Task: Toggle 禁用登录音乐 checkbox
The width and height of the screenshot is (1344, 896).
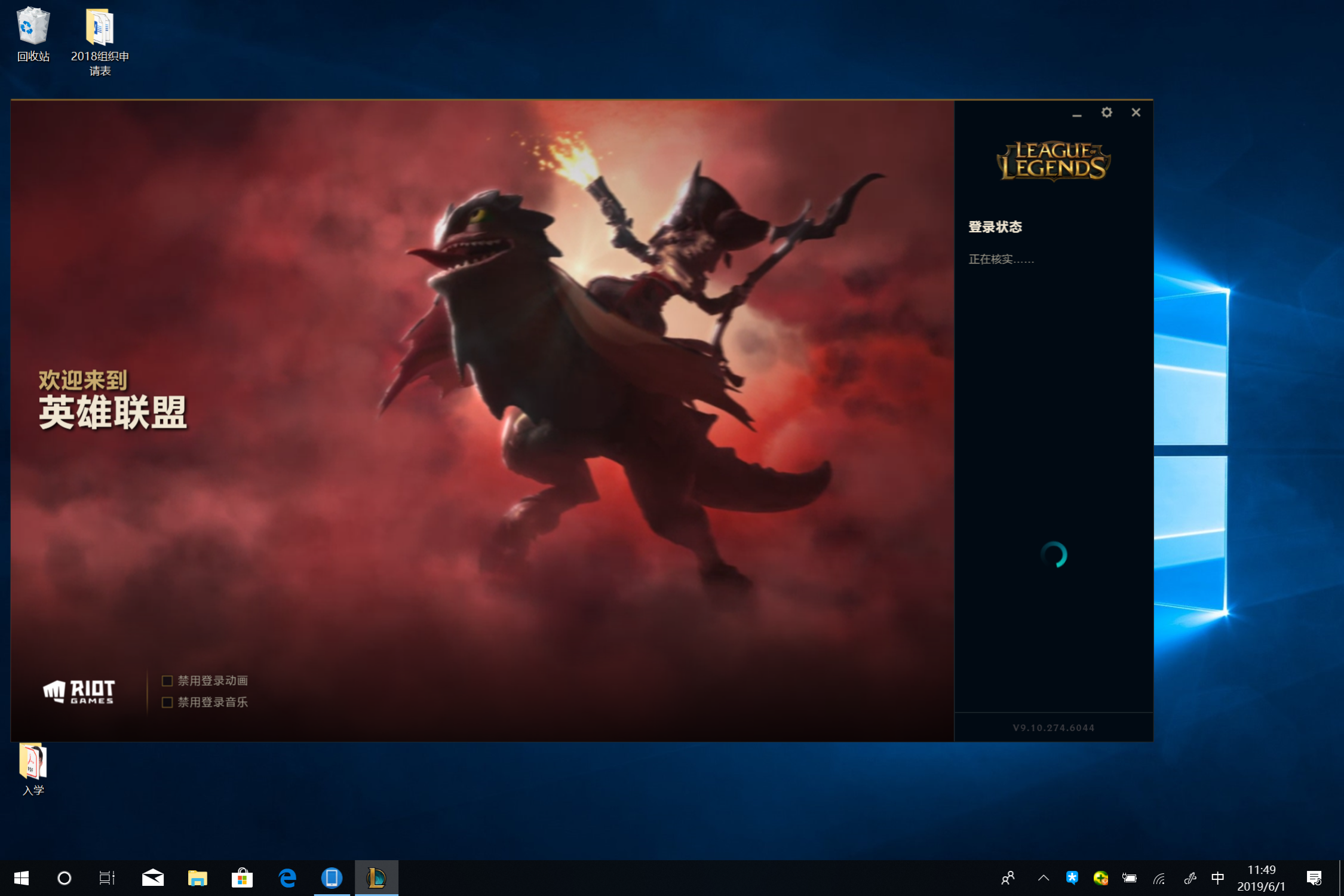Action: (167, 702)
